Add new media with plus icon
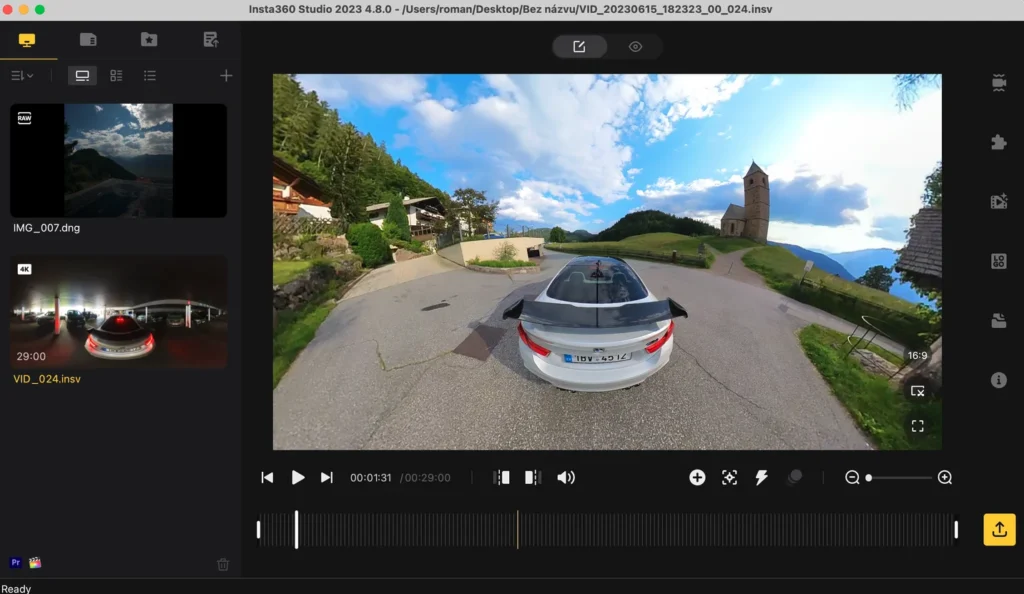The image size is (1024, 594). [x=226, y=76]
